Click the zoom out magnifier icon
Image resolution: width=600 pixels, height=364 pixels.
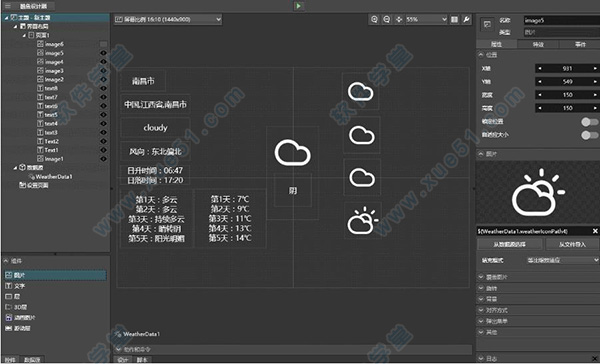386,20
